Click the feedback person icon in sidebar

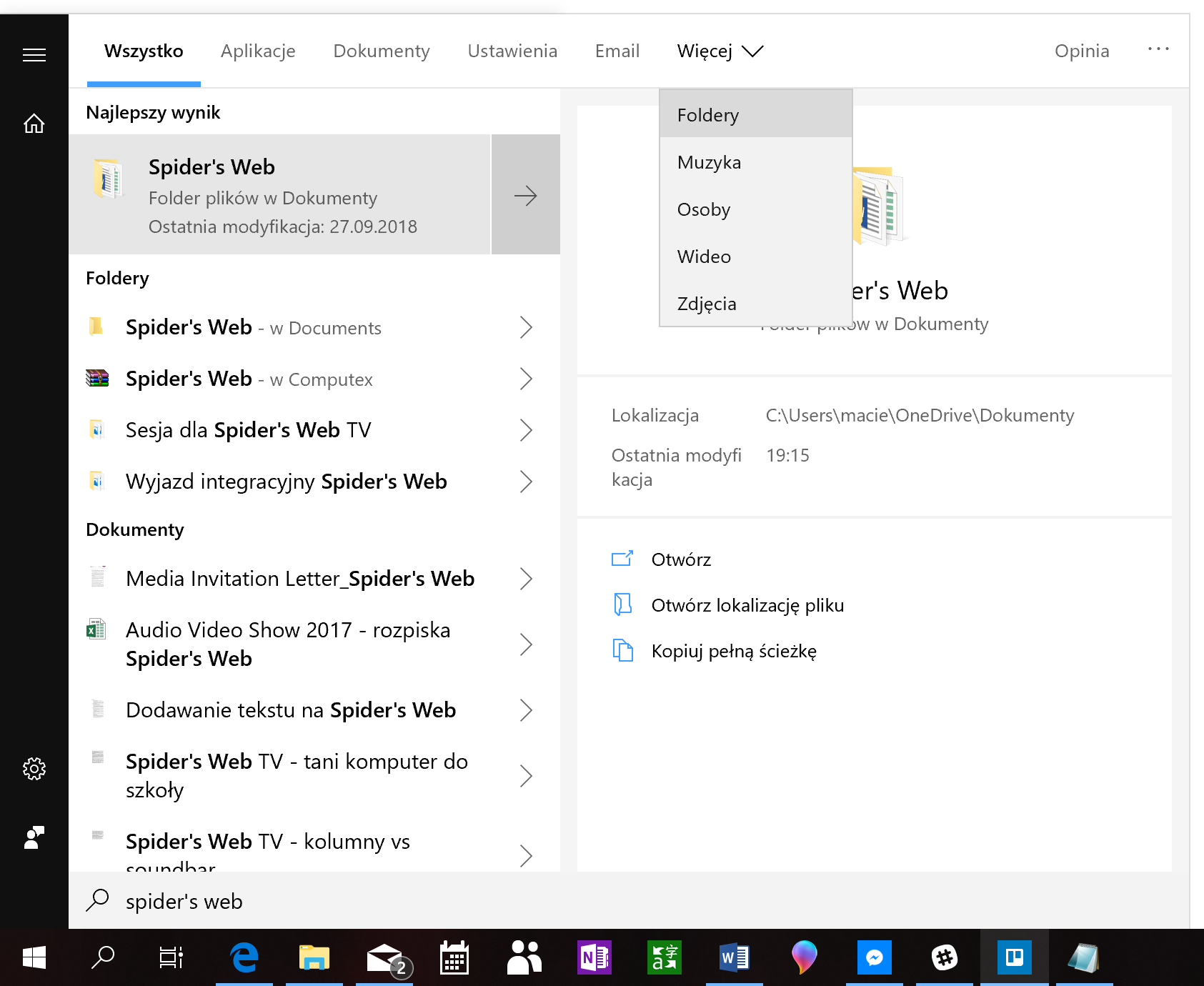(34, 837)
